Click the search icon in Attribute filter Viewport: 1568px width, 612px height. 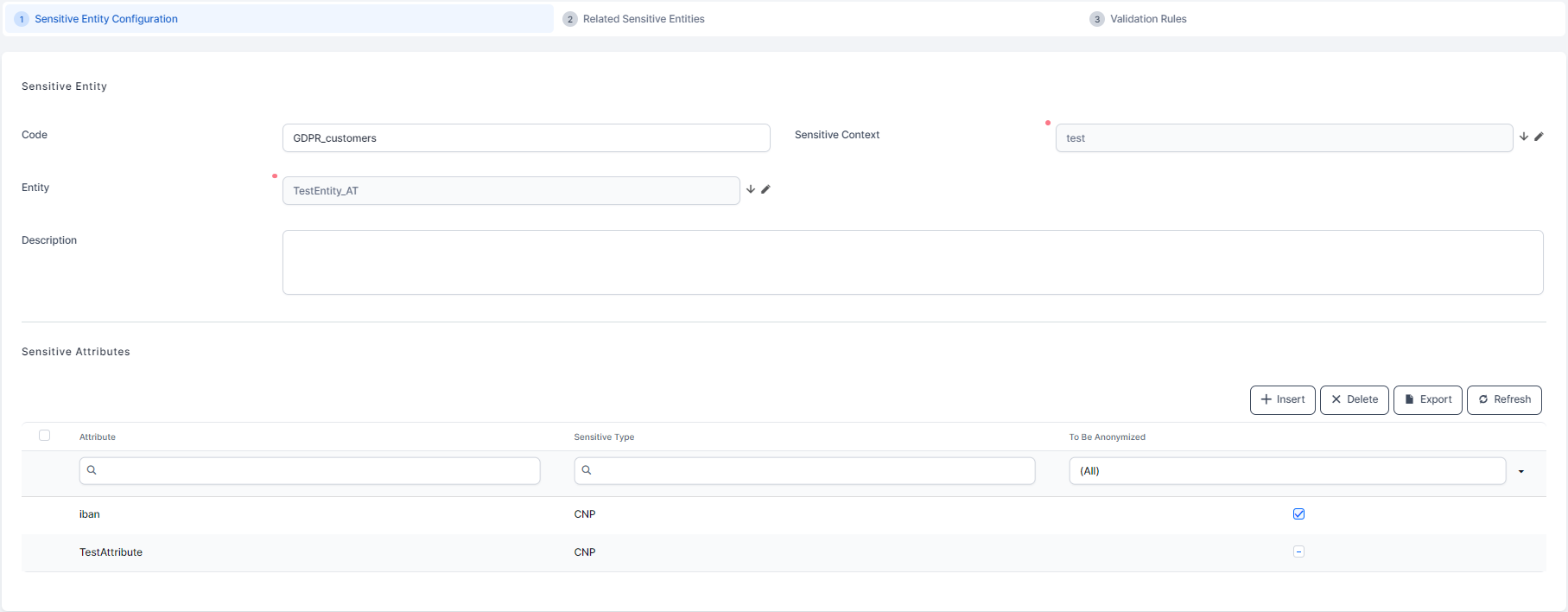click(92, 470)
